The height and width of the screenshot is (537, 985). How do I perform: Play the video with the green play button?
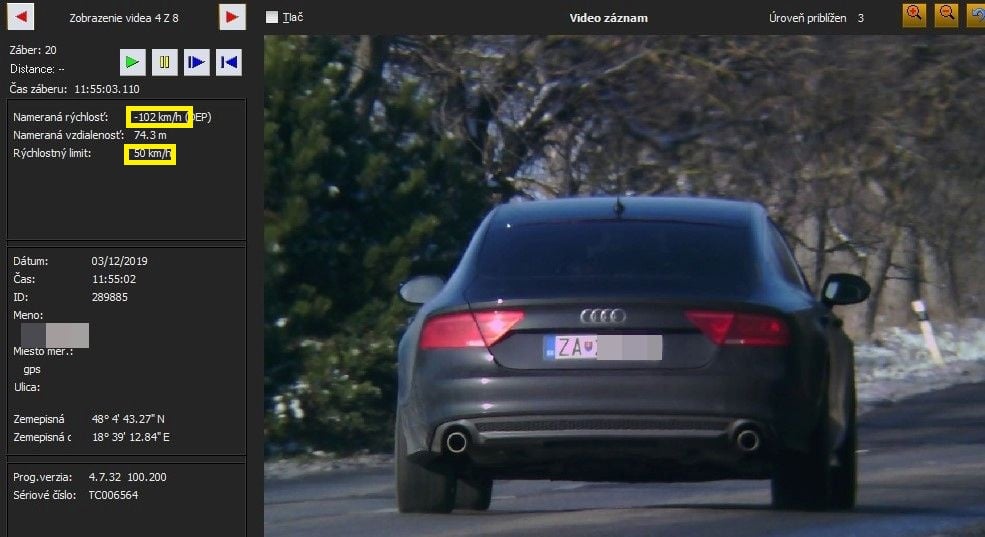(x=132, y=62)
